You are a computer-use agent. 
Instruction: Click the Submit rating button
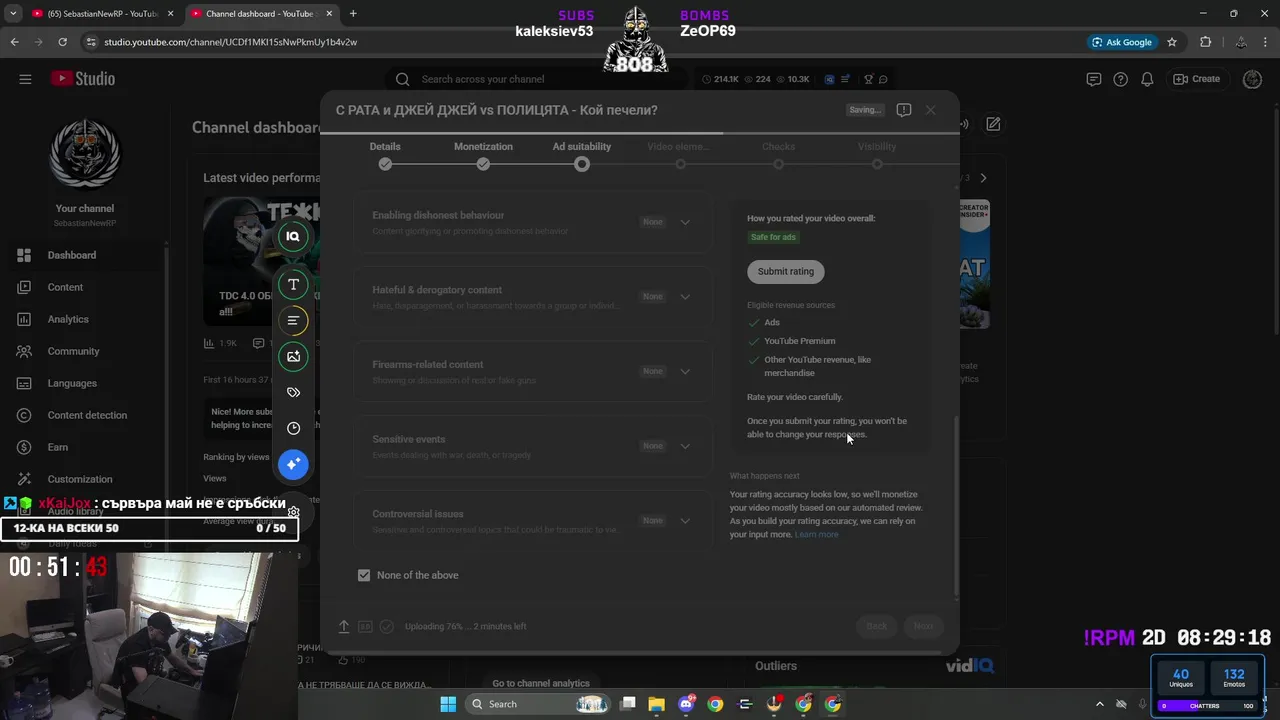point(786,271)
